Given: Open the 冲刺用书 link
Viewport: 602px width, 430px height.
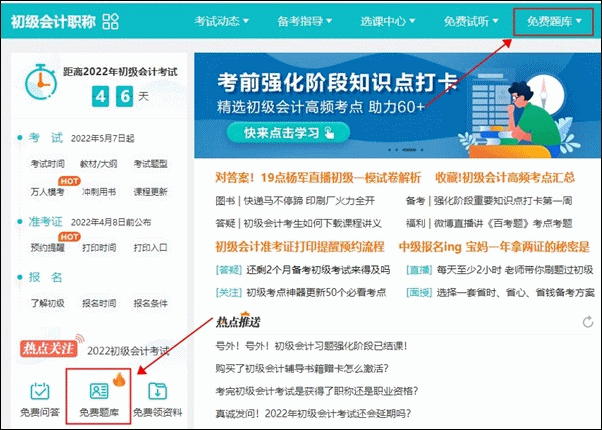Looking at the screenshot, I should 99,192.
